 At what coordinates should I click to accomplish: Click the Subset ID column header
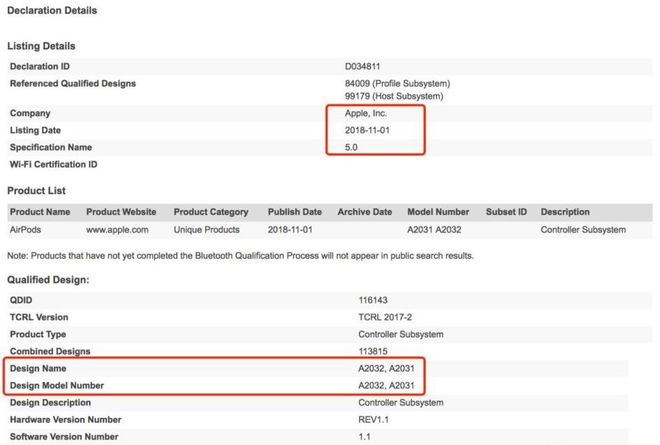pos(506,212)
